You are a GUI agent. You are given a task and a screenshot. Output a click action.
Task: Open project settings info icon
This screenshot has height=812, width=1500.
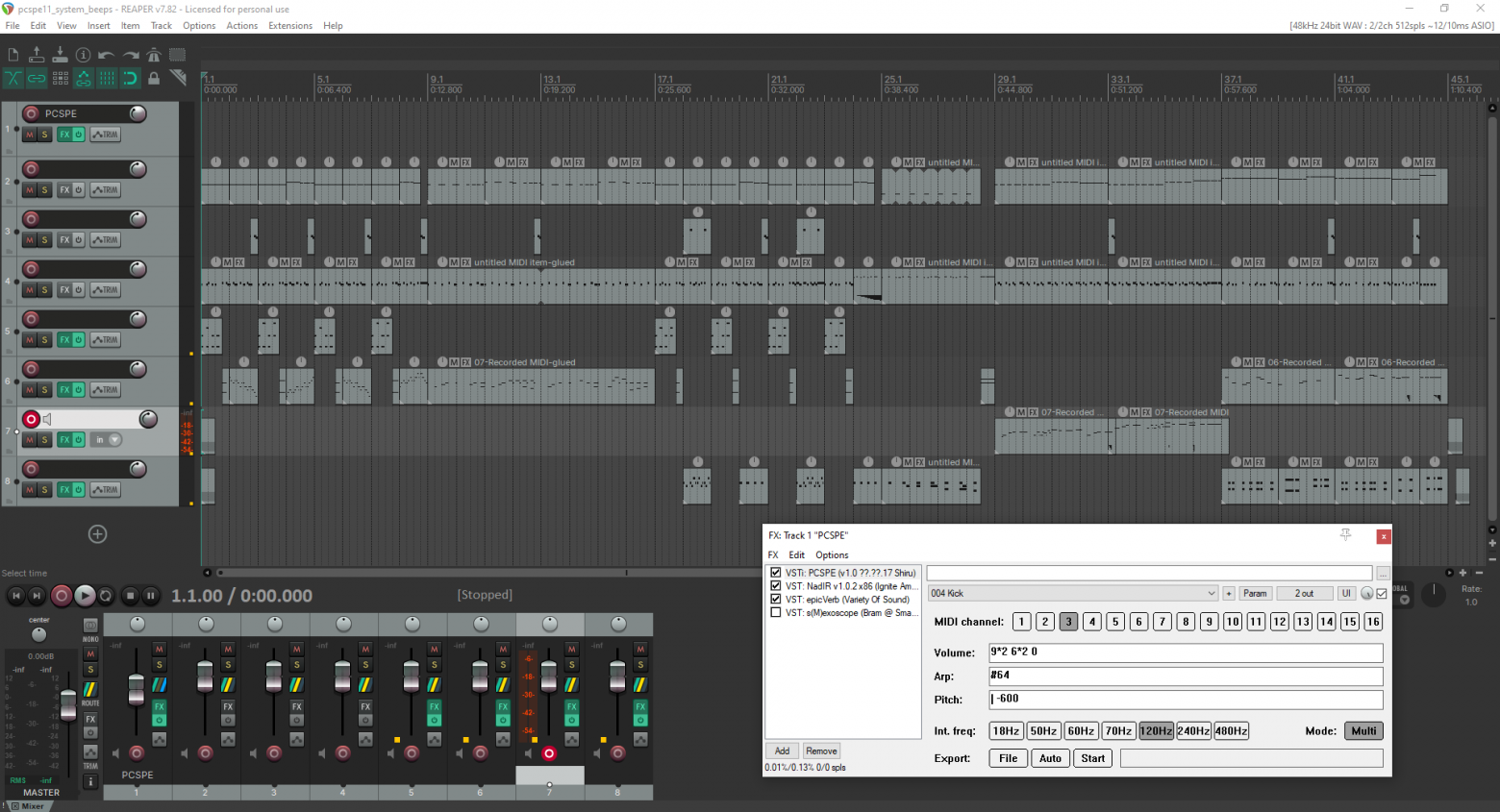(x=84, y=56)
